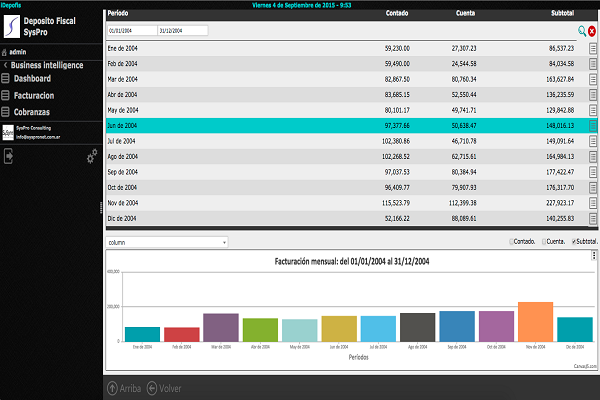Click the search magnifier icon
The width and height of the screenshot is (600, 400).
(x=582, y=31)
